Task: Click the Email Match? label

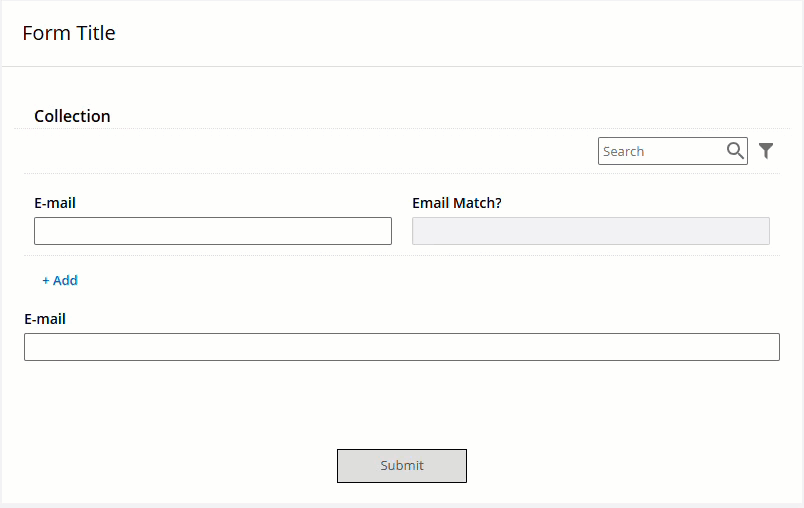Action: [x=457, y=203]
